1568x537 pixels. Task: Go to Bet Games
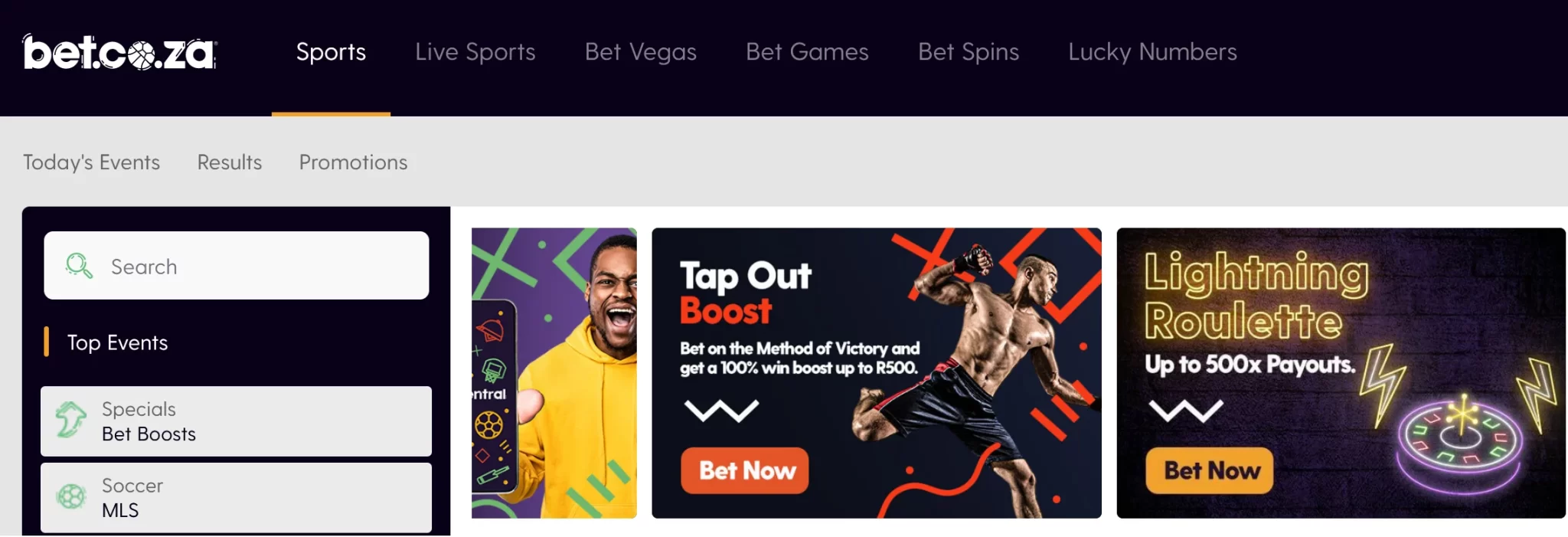coord(807,52)
